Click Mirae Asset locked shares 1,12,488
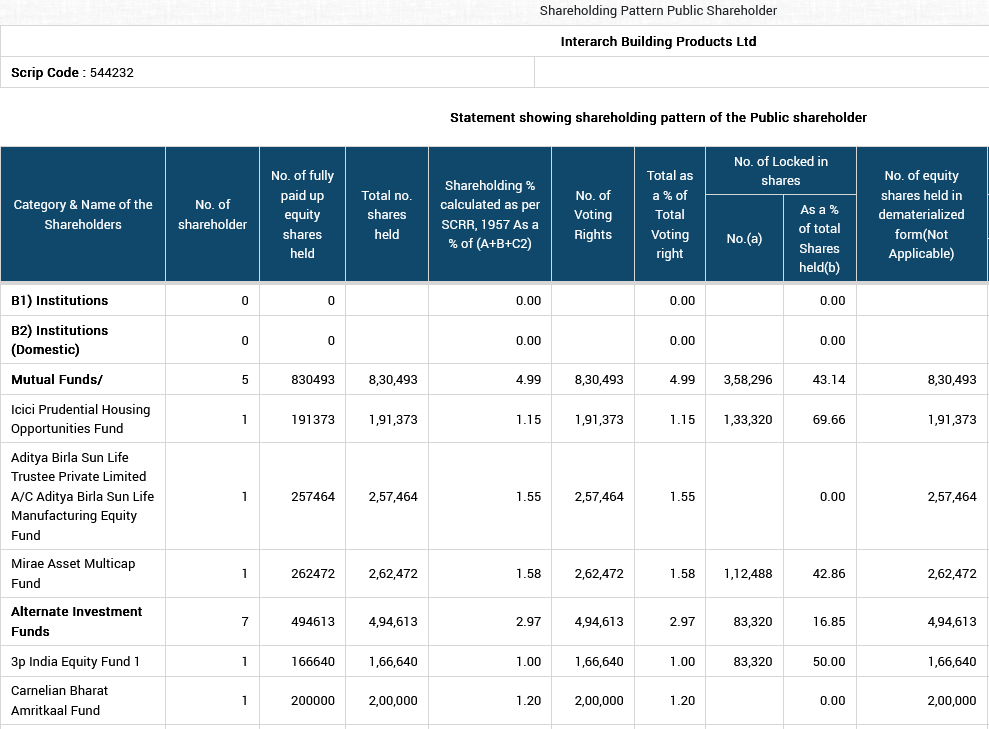Screen dimensions: 989x729 747,574
